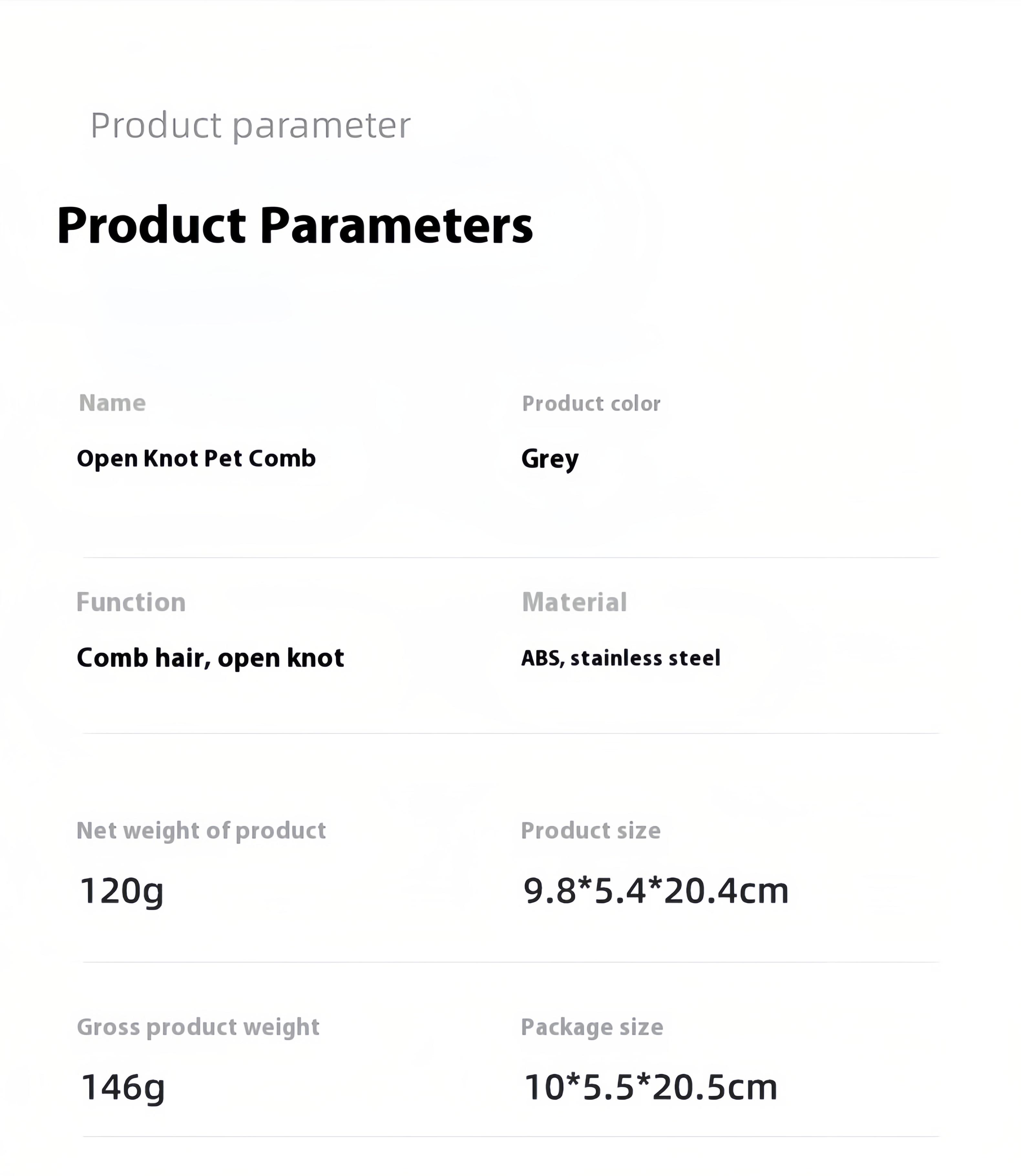The width and height of the screenshot is (1021, 1176).
Task: Select the "Material" field label
Action: click(574, 602)
